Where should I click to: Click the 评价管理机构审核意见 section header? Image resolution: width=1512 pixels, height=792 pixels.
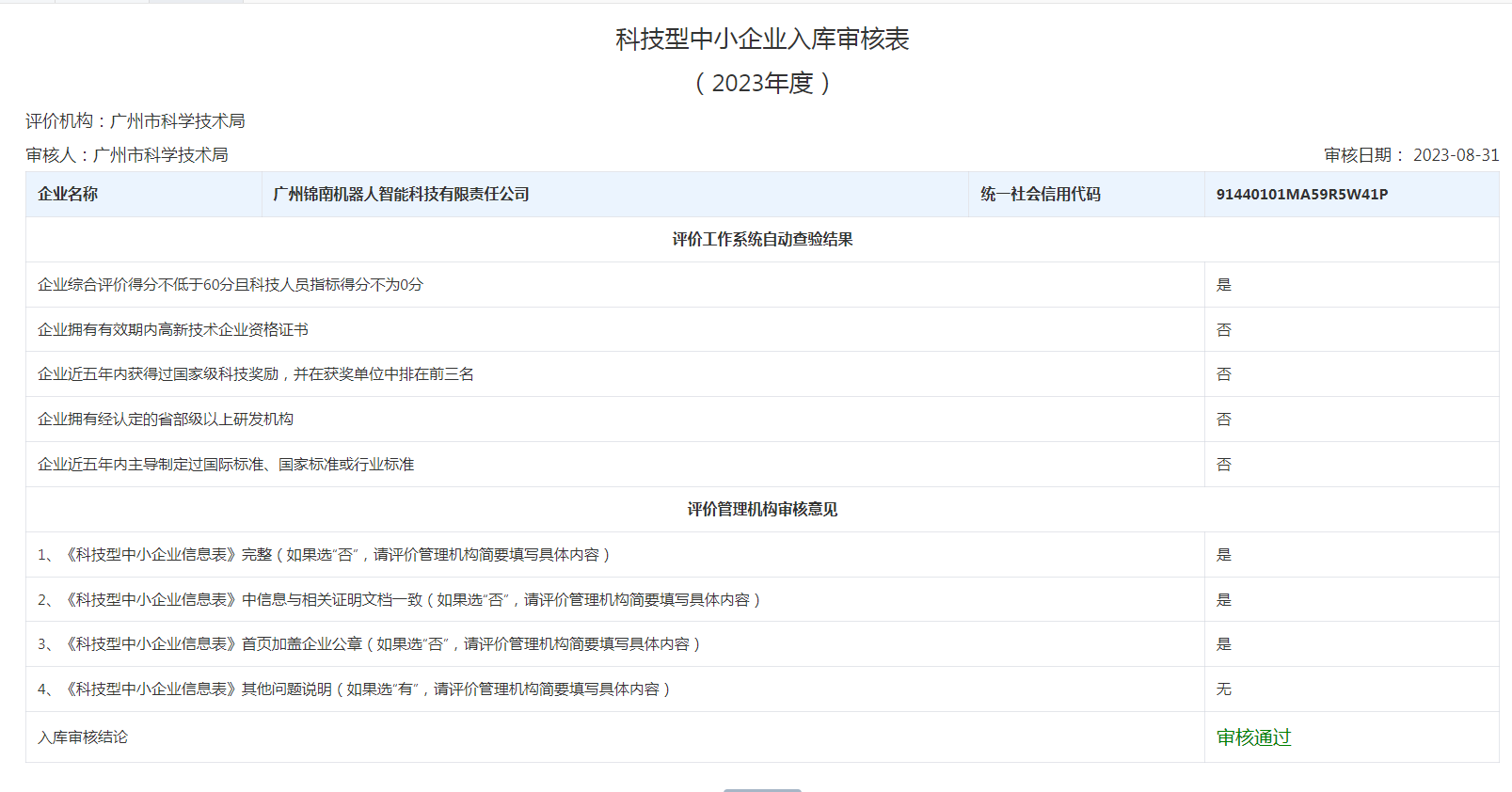coord(762,510)
